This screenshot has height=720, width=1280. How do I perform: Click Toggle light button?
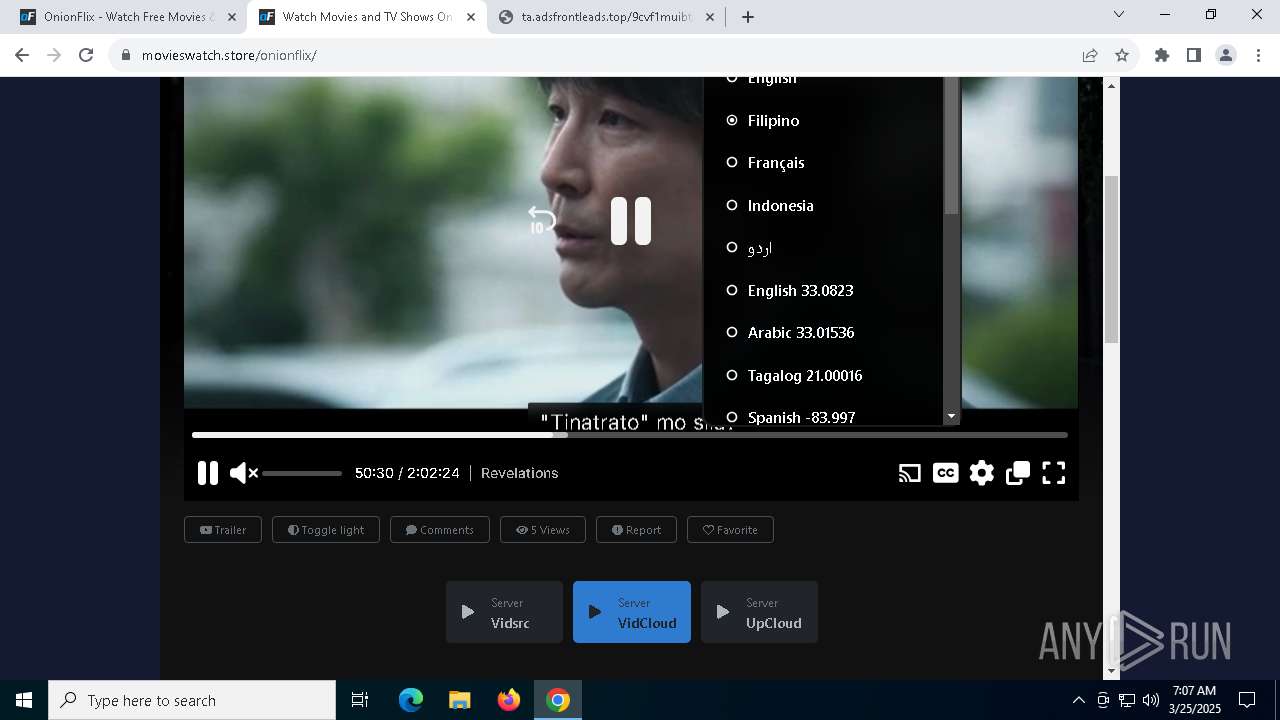326,530
